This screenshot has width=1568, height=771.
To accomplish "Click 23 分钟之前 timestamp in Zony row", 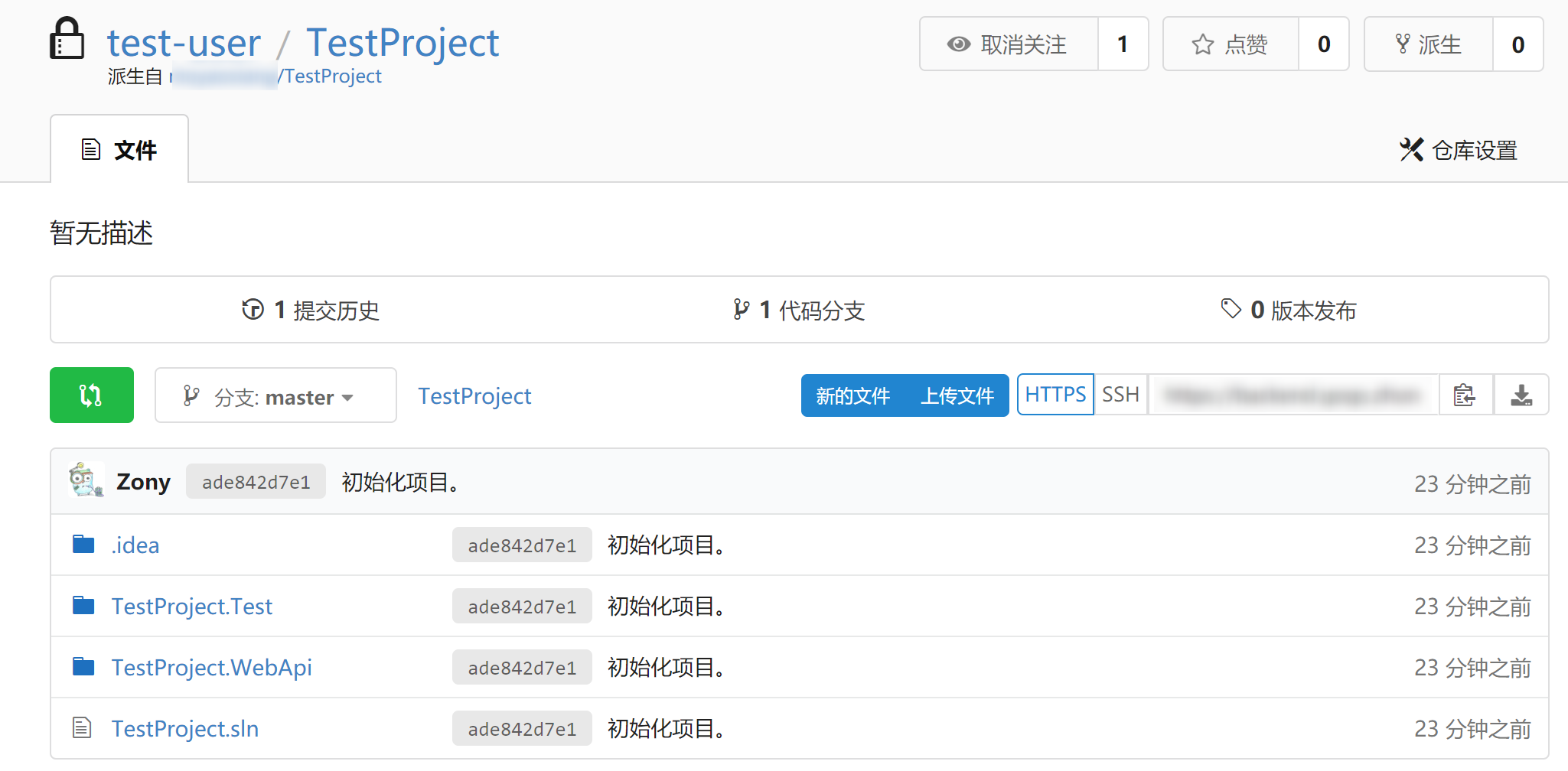I will (x=1472, y=484).
